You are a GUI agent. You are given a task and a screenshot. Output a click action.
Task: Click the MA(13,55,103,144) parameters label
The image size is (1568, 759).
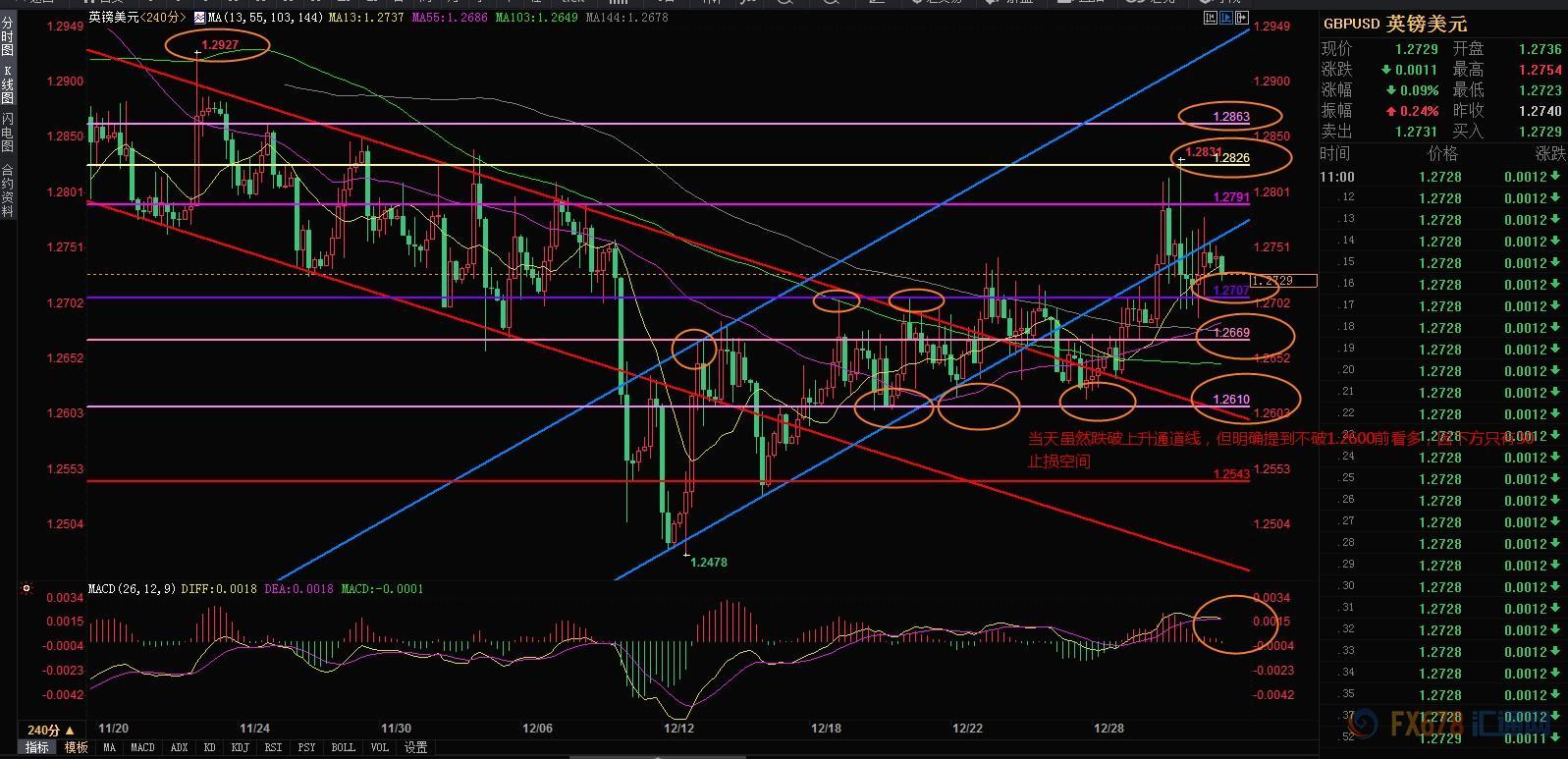point(265,18)
